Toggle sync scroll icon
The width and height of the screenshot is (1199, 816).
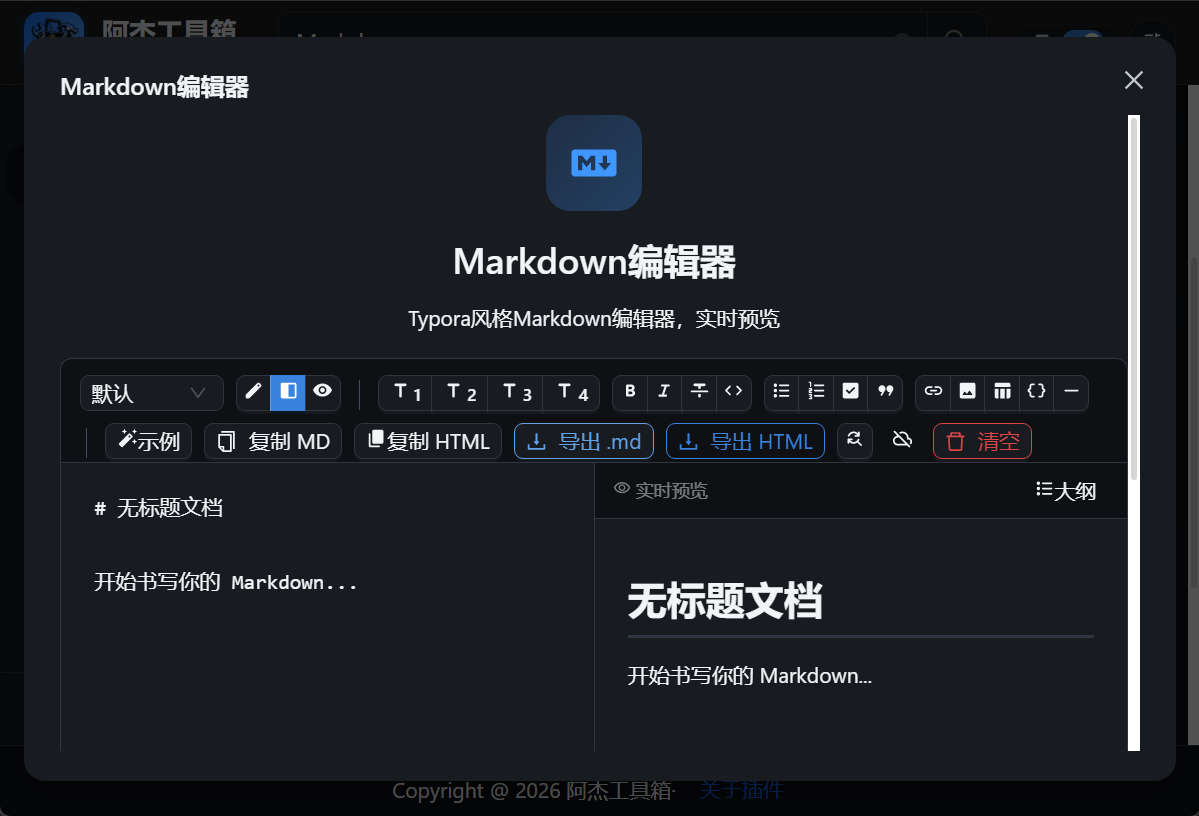pos(855,441)
